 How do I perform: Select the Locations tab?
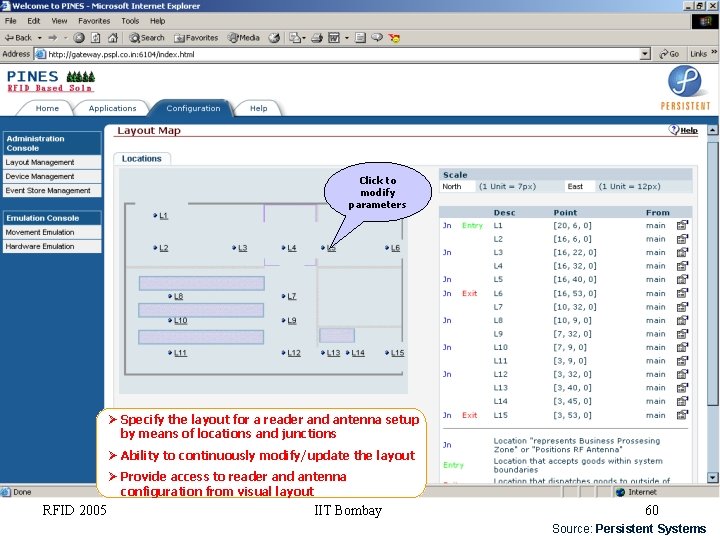click(x=142, y=159)
